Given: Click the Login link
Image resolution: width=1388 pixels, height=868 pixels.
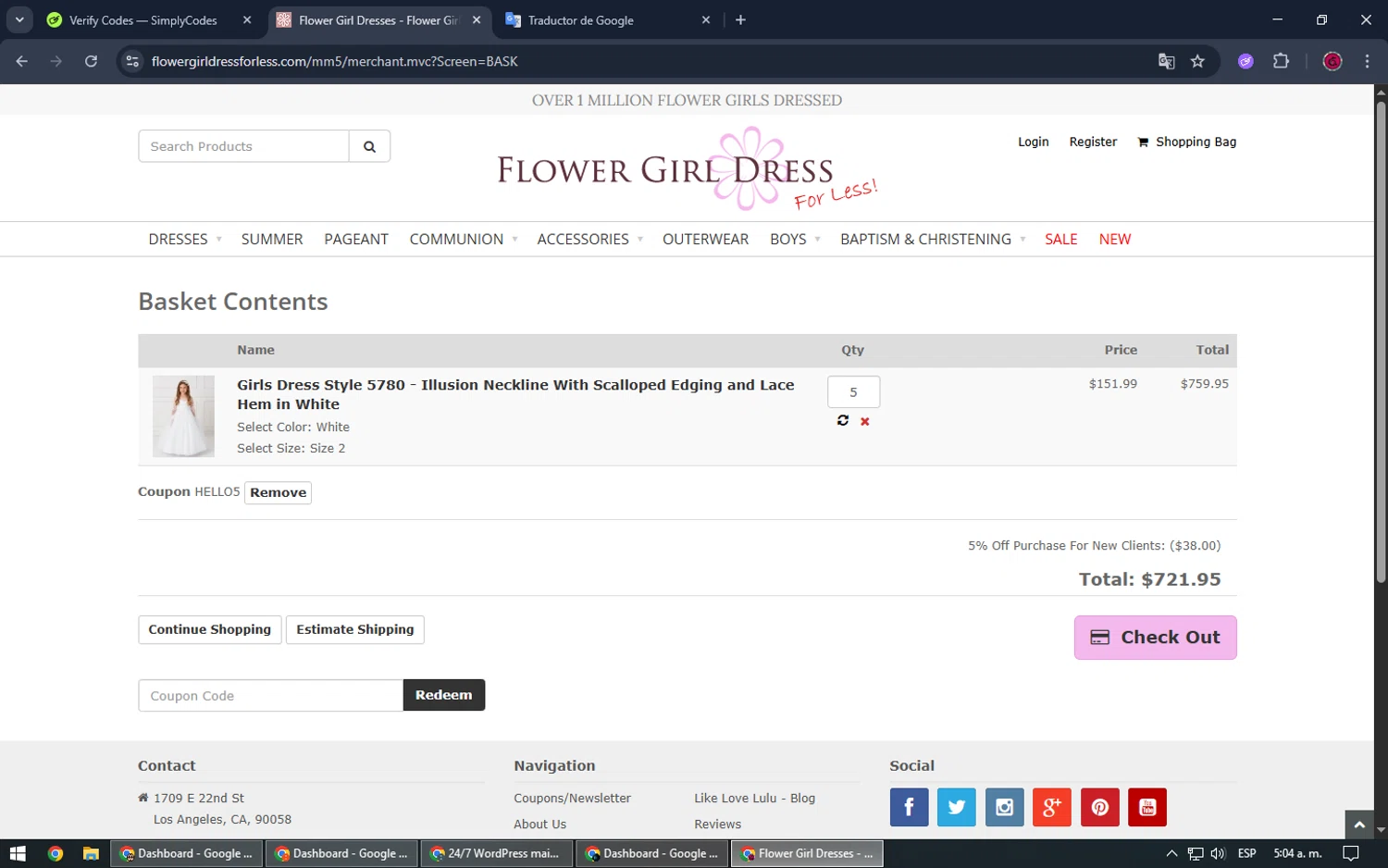Looking at the screenshot, I should click(1033, 142).
